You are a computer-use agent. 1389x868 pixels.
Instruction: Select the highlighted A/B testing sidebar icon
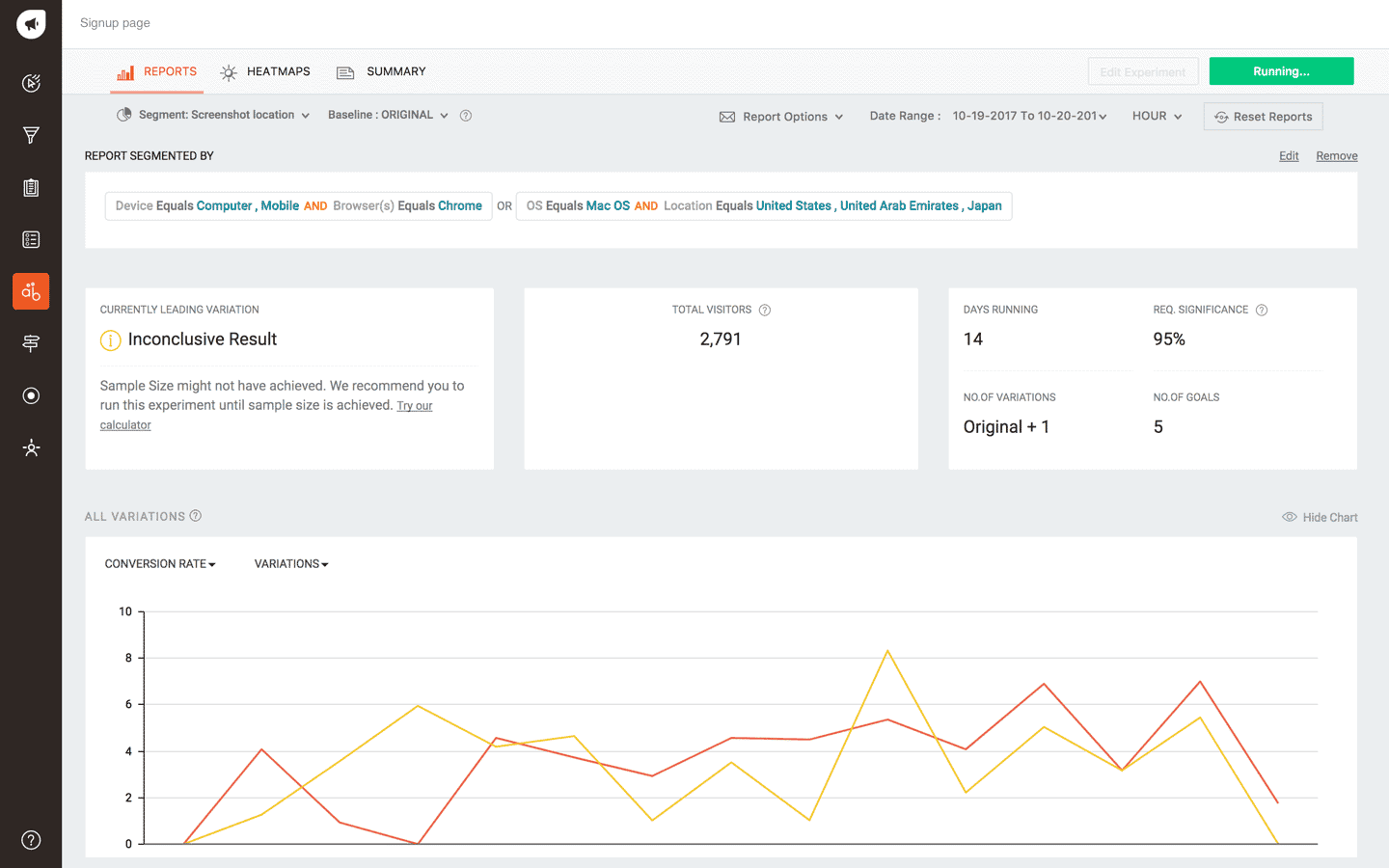tap(31, 291)
